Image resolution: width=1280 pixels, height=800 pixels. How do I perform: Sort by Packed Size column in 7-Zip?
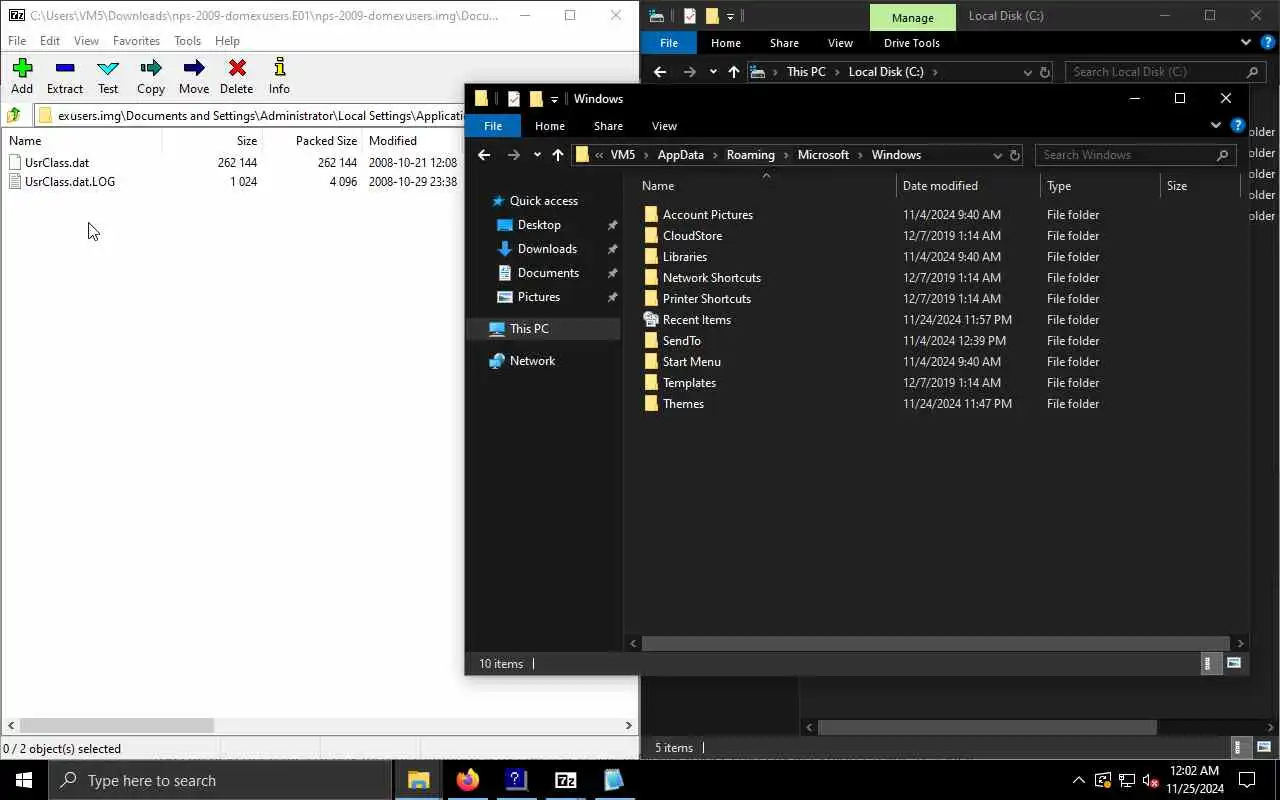click(x=326, y=141)
